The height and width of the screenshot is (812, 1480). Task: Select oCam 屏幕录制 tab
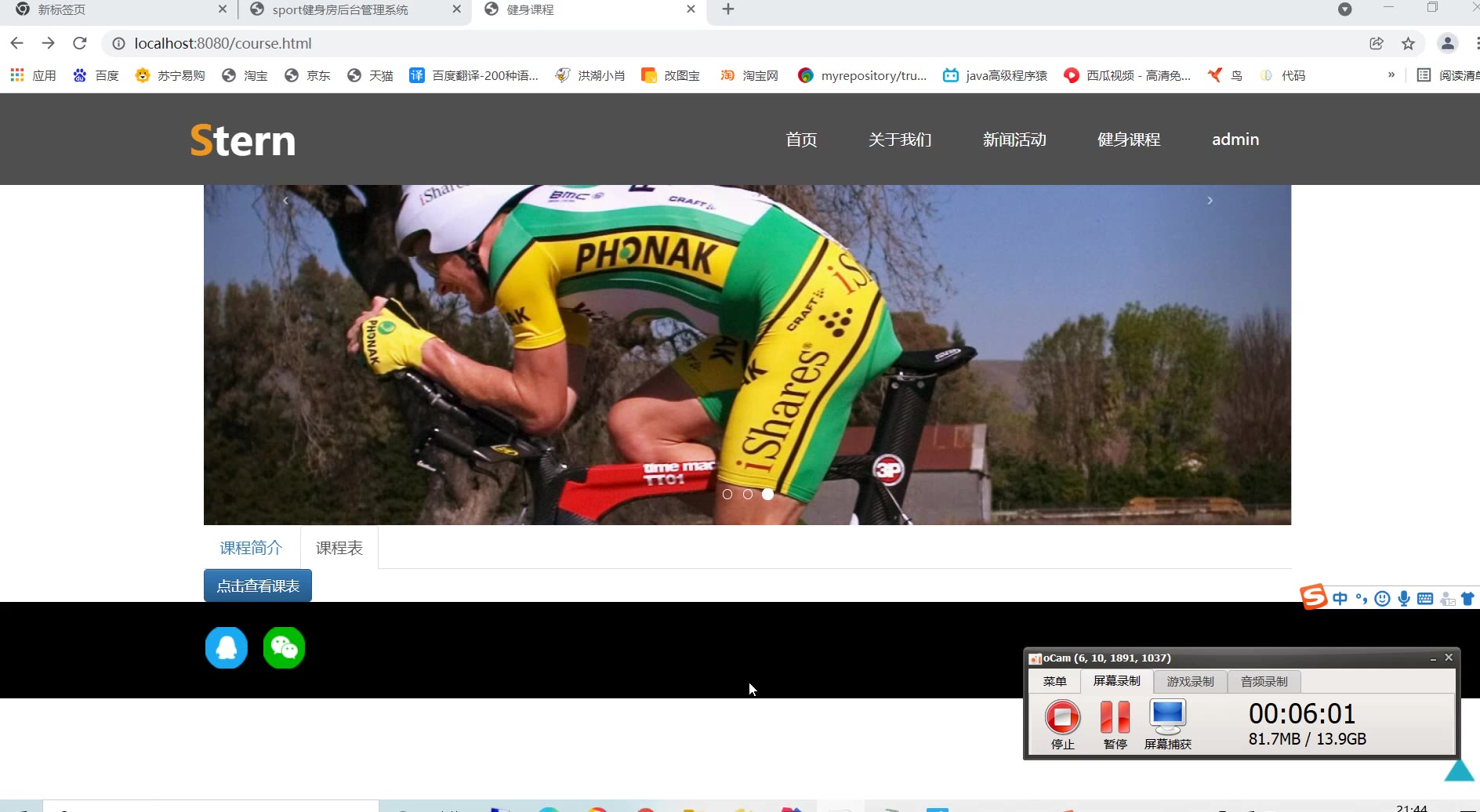tap(1117, 681)
